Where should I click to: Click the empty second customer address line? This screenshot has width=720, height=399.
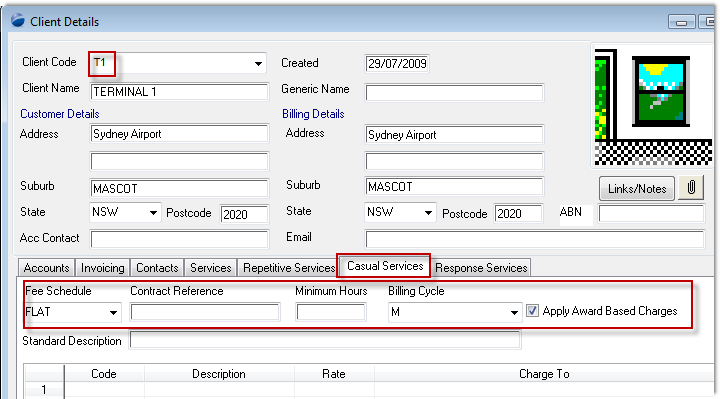coord(179,162)
